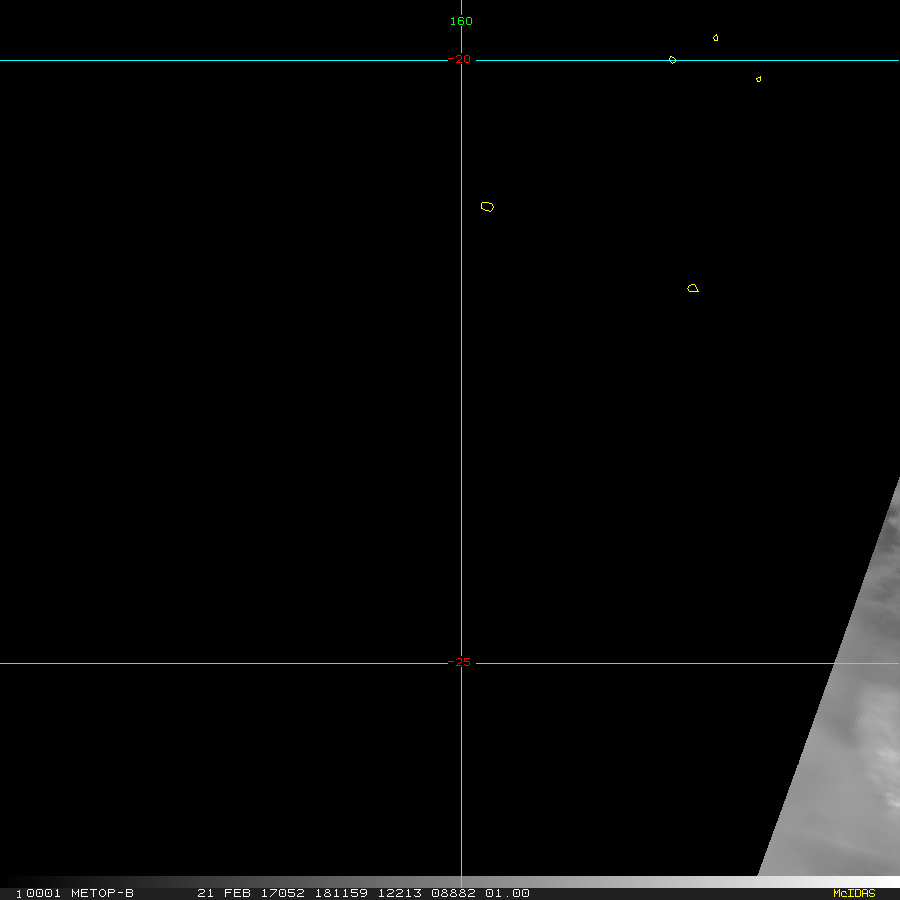The image size is (900, 900).
Task: Click the yellow island outline near longitude 160
Action: pyautogui.click(x=487, y=207)
